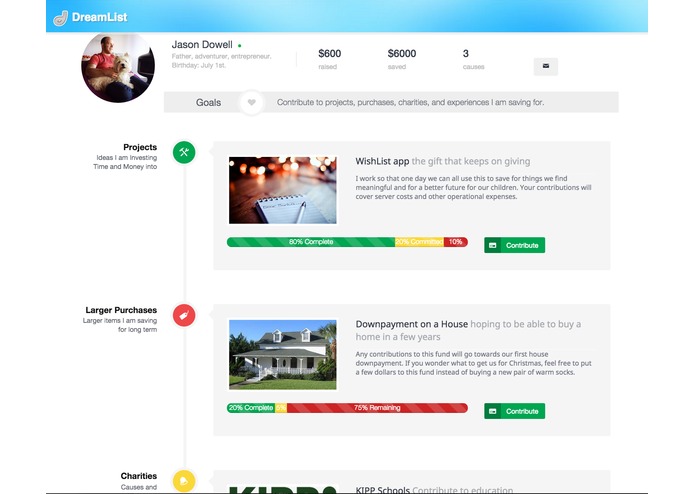Click the card icon on WishList Contribute

pyautogui.click(x=492, y=245)
